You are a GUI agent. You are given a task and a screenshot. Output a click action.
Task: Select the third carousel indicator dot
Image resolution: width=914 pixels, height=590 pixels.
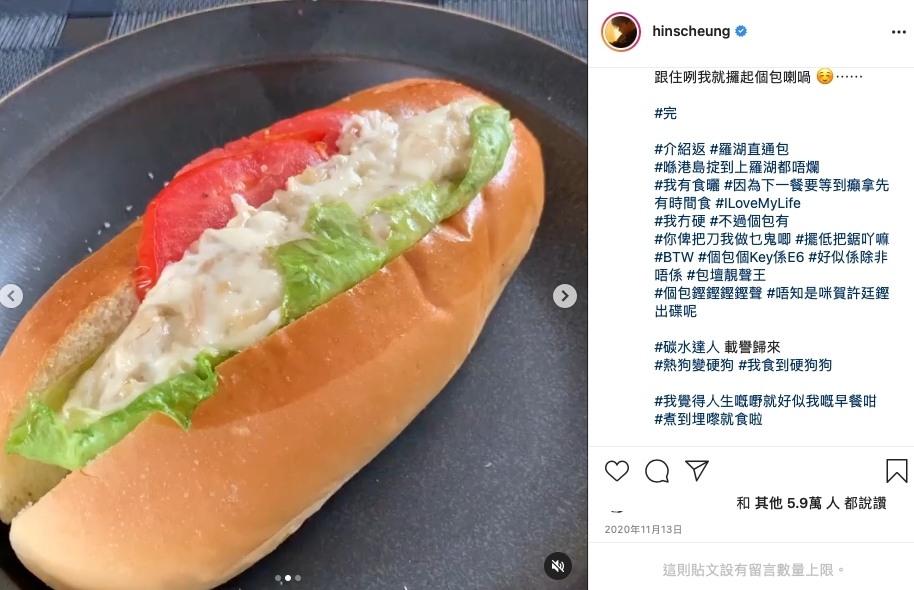tap(298, 578)
